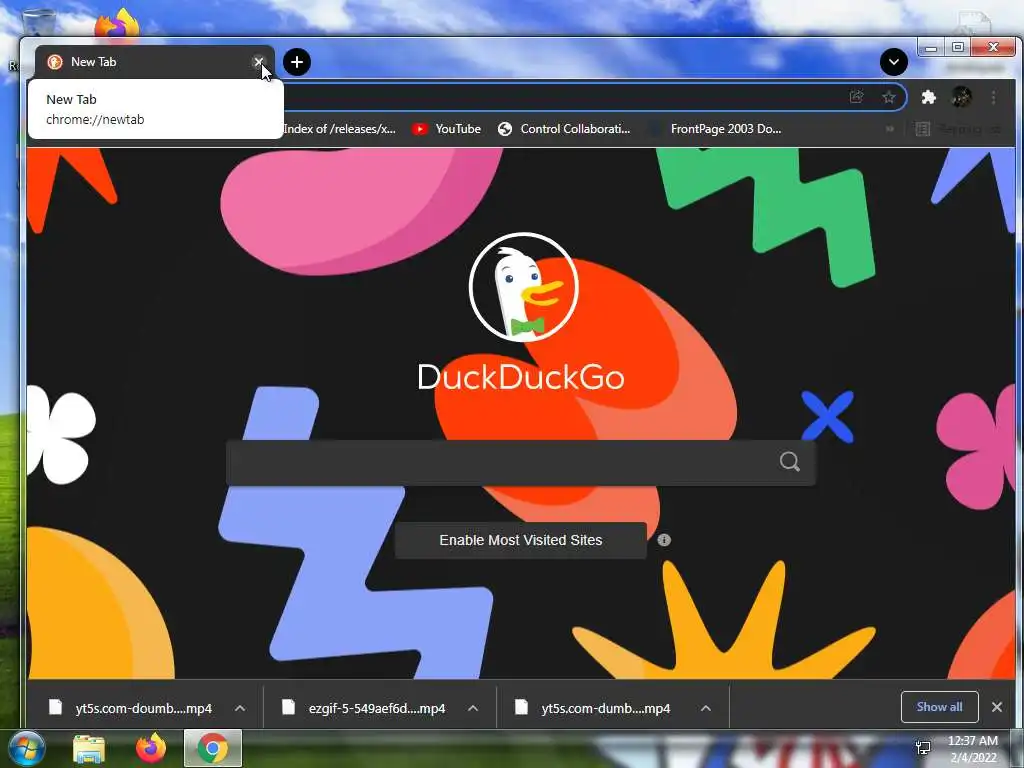Open a new tab with the plus button
This screenshot has height=768, width=1024.
coord(297,62)
